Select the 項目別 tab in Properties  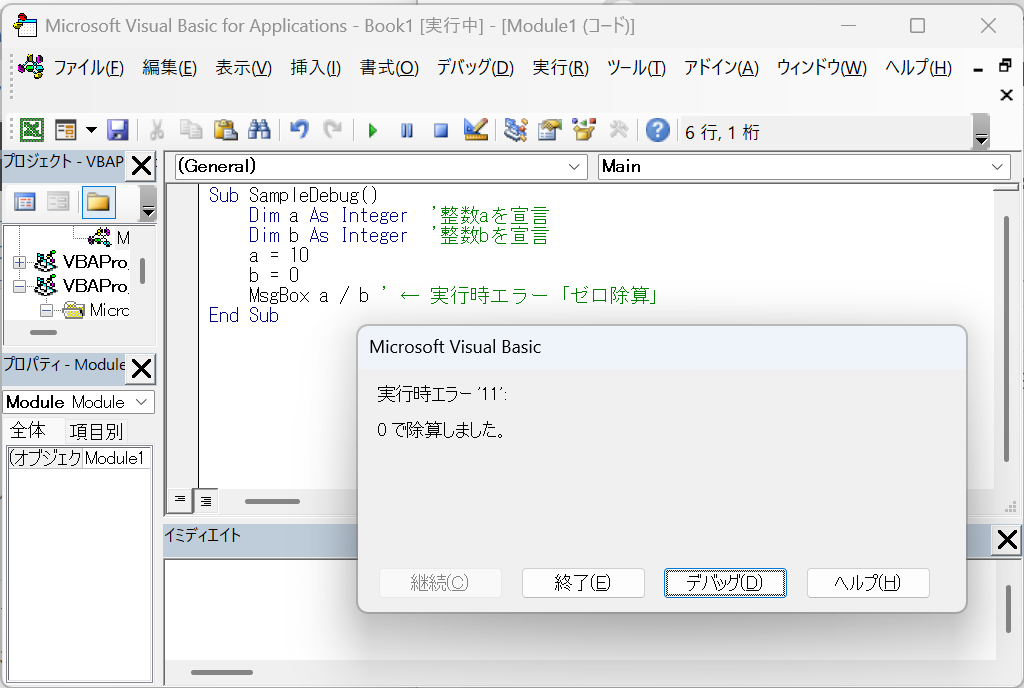pos(96,431)
